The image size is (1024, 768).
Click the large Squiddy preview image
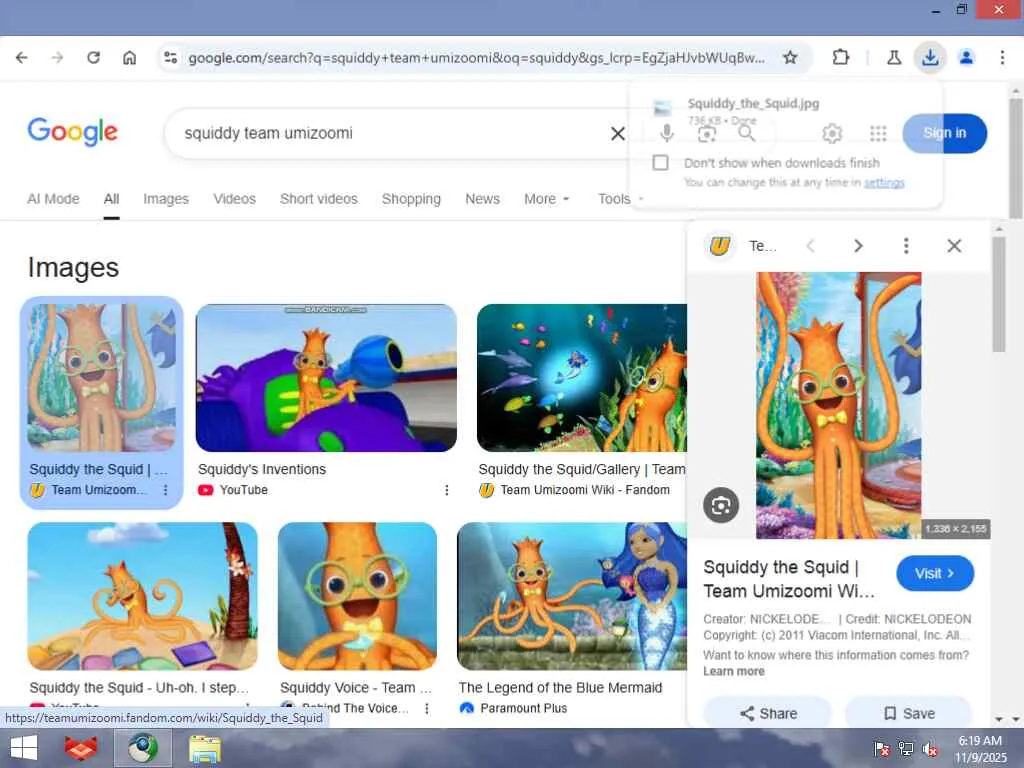point(839,405)
